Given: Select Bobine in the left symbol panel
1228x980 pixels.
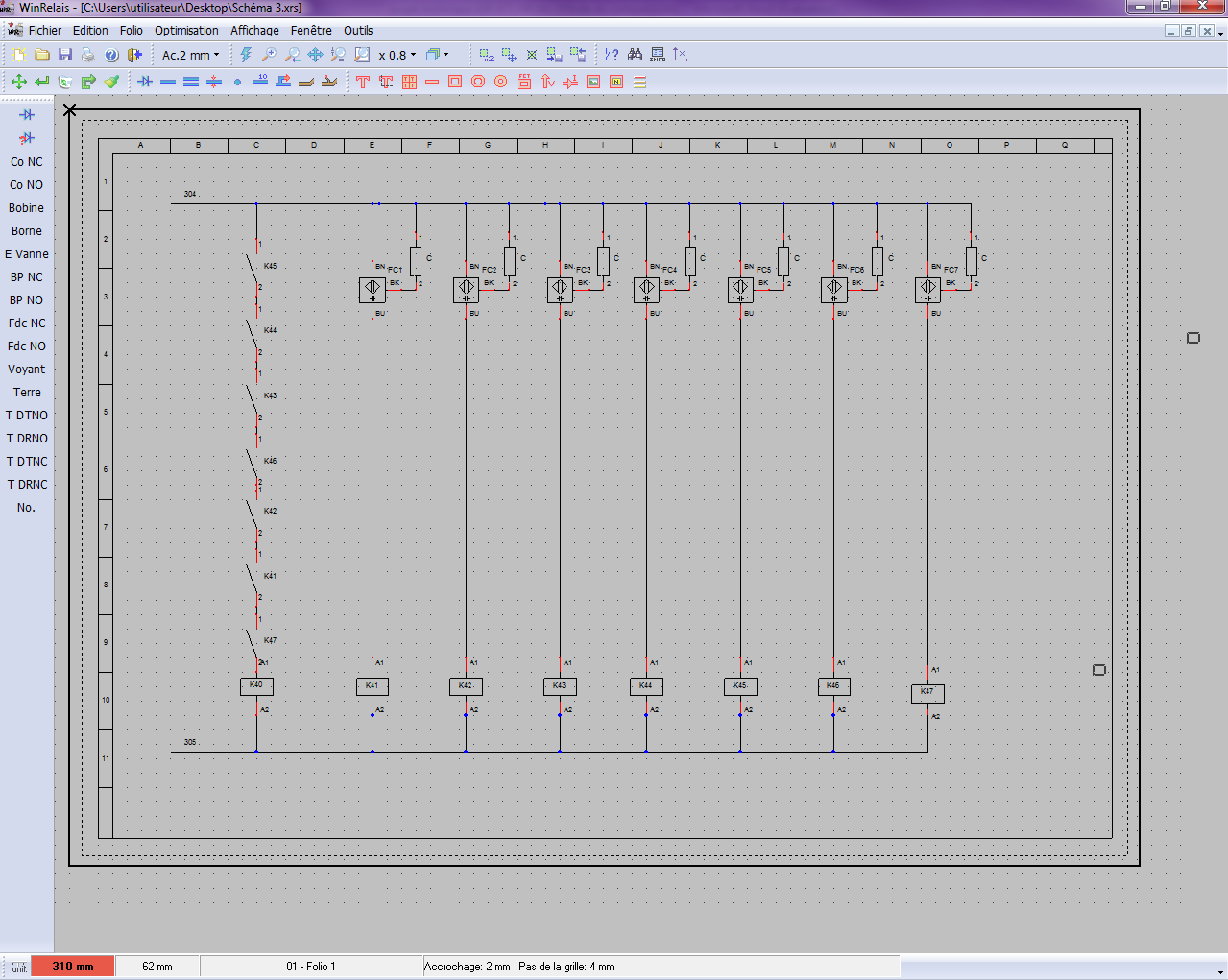Looking at the screenshot, I should tap(27, 208).
